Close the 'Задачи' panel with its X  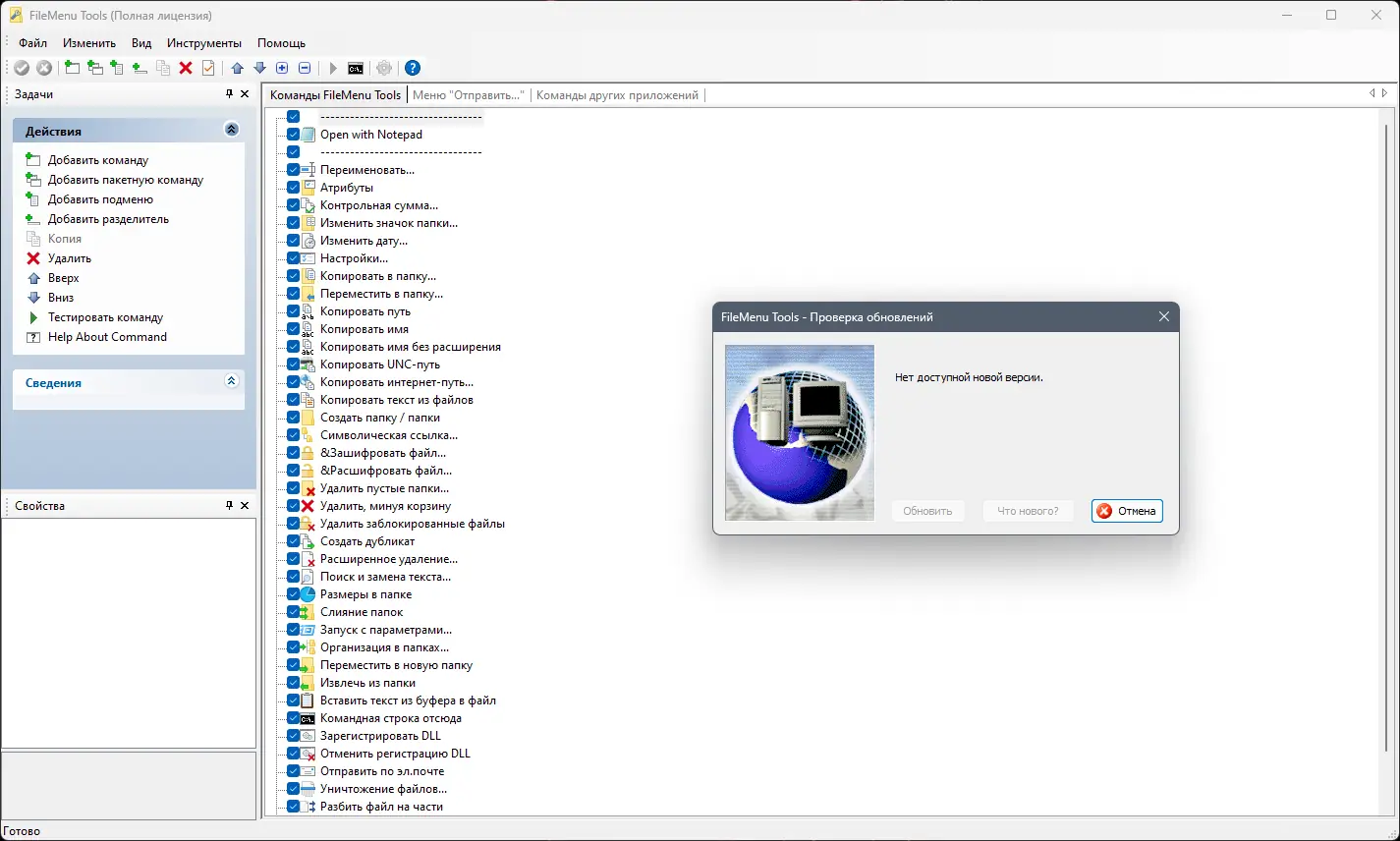[x=245, y=94]
